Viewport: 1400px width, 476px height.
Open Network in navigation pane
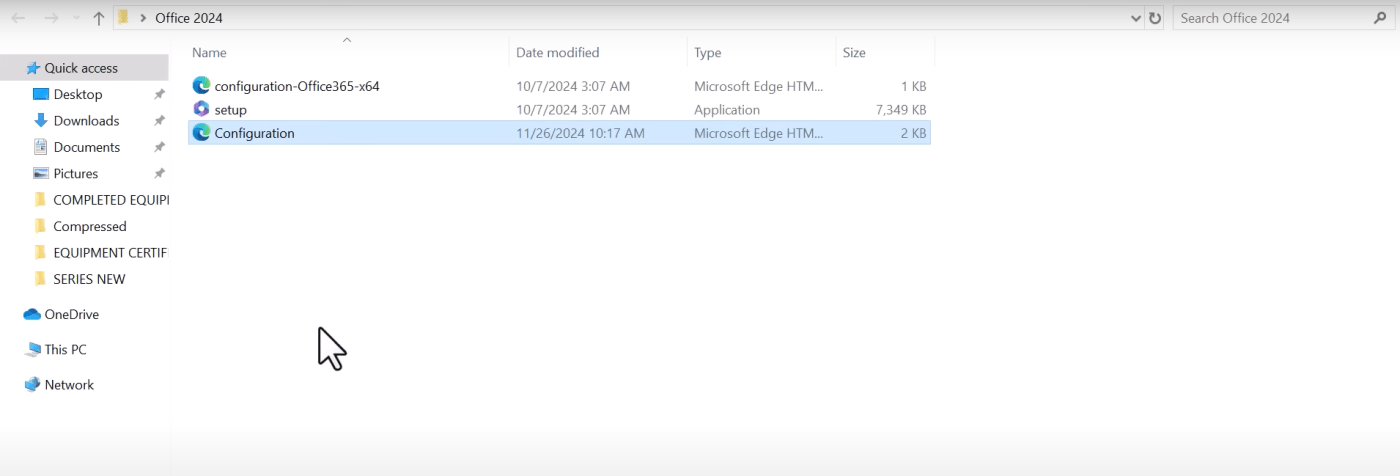(69, 385)
